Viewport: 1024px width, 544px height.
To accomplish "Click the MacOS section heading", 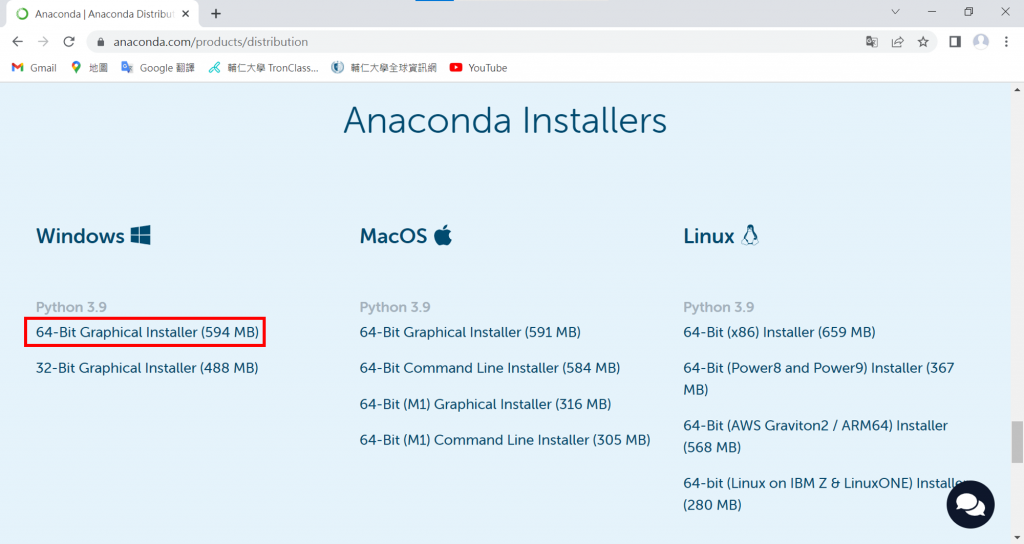I will pos(393,236).
